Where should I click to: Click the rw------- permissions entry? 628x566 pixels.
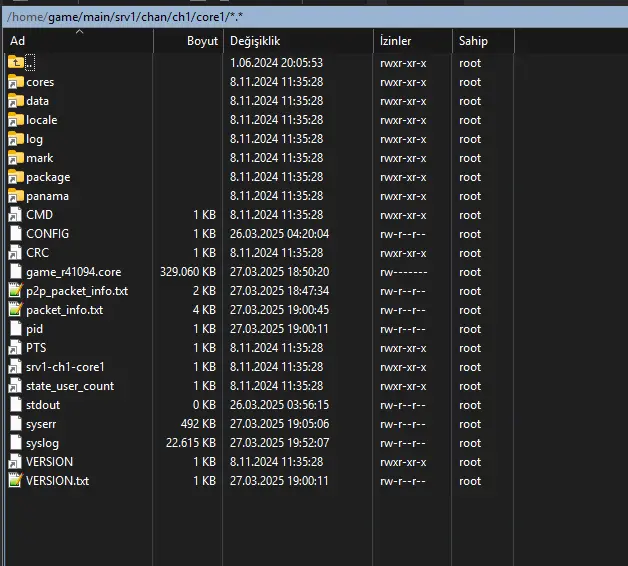click(403, 272)
